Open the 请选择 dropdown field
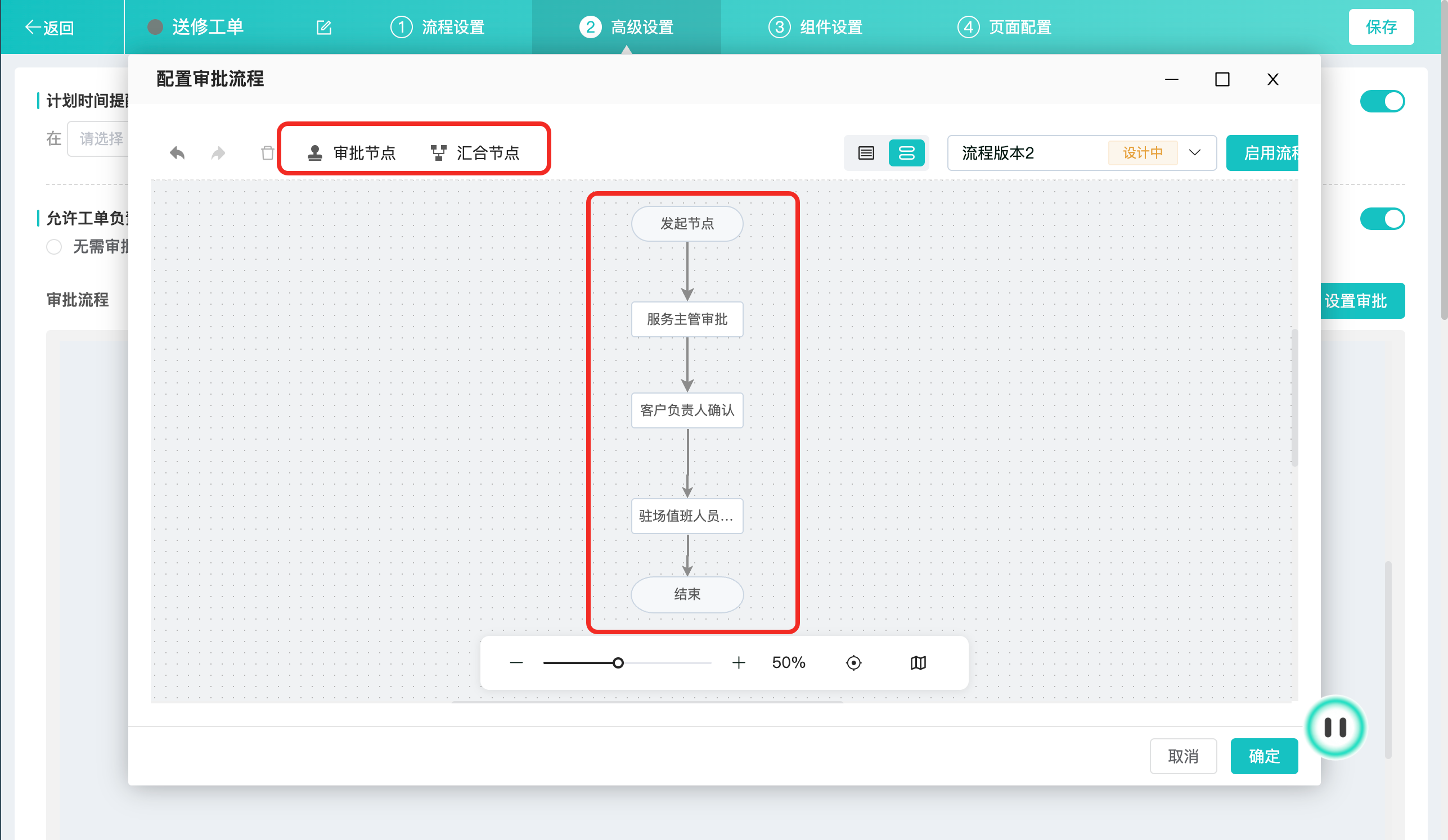The image size is (1448, 840). coord(99,138)
